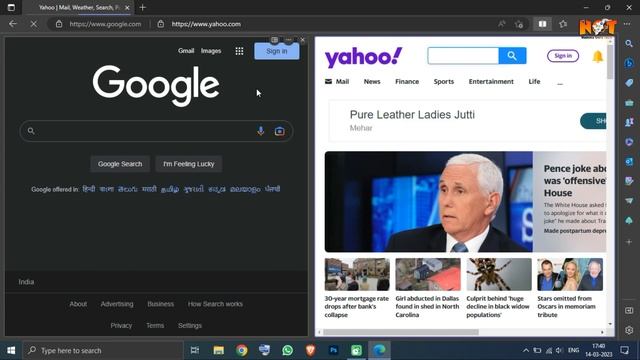Viewport: 640px width, 360px height.
Task: Open Google Settings footer menu
Action: click(x=190, y=326)
